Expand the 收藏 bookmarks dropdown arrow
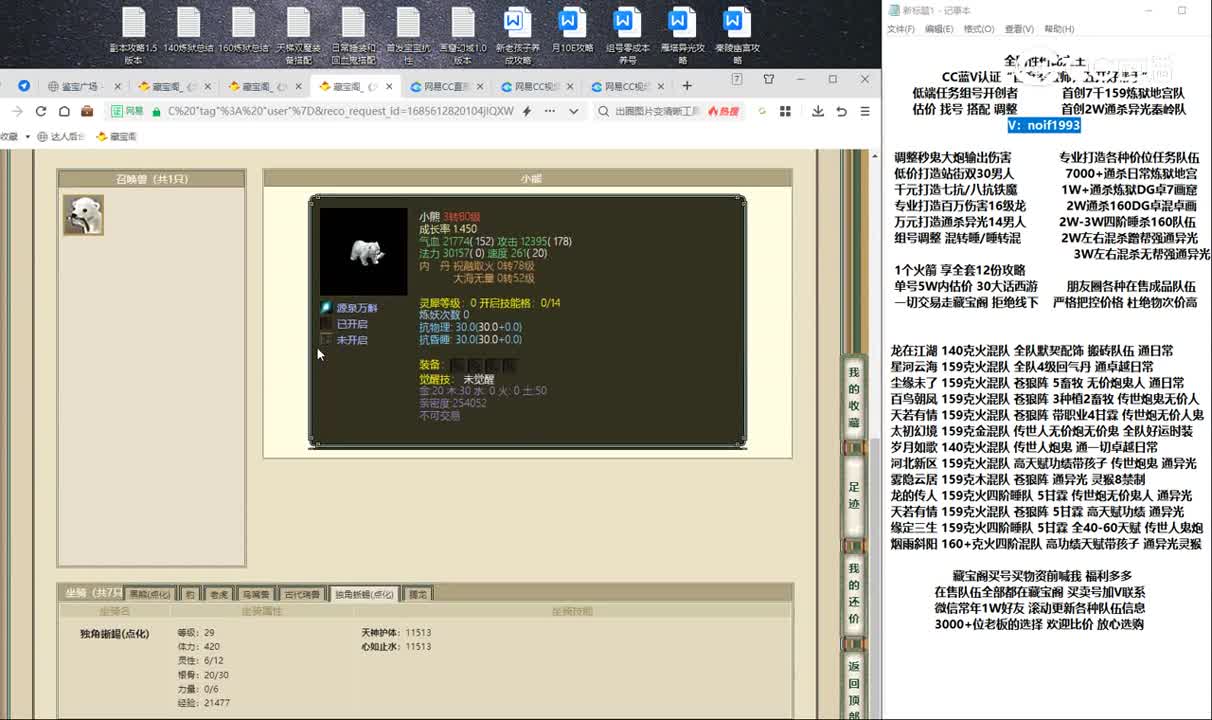This screenshot has width=1212, height=720. [x=26, y=137]
